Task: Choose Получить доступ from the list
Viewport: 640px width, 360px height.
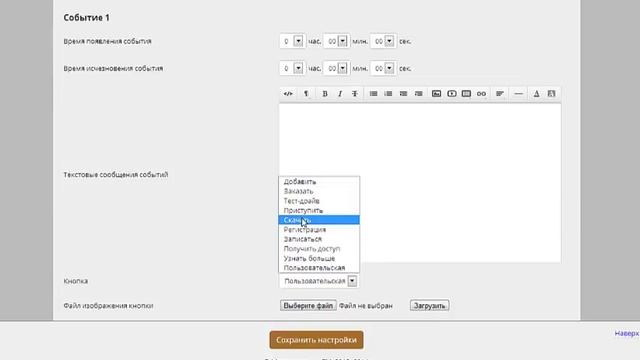Action: click(319, 249)
